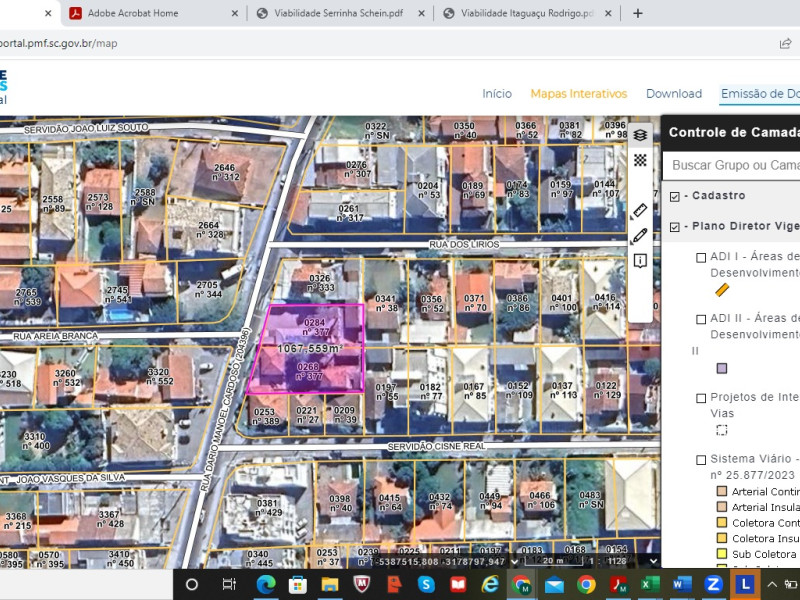Uncheck the Cadastro layer group checkbox

[674, 196]
